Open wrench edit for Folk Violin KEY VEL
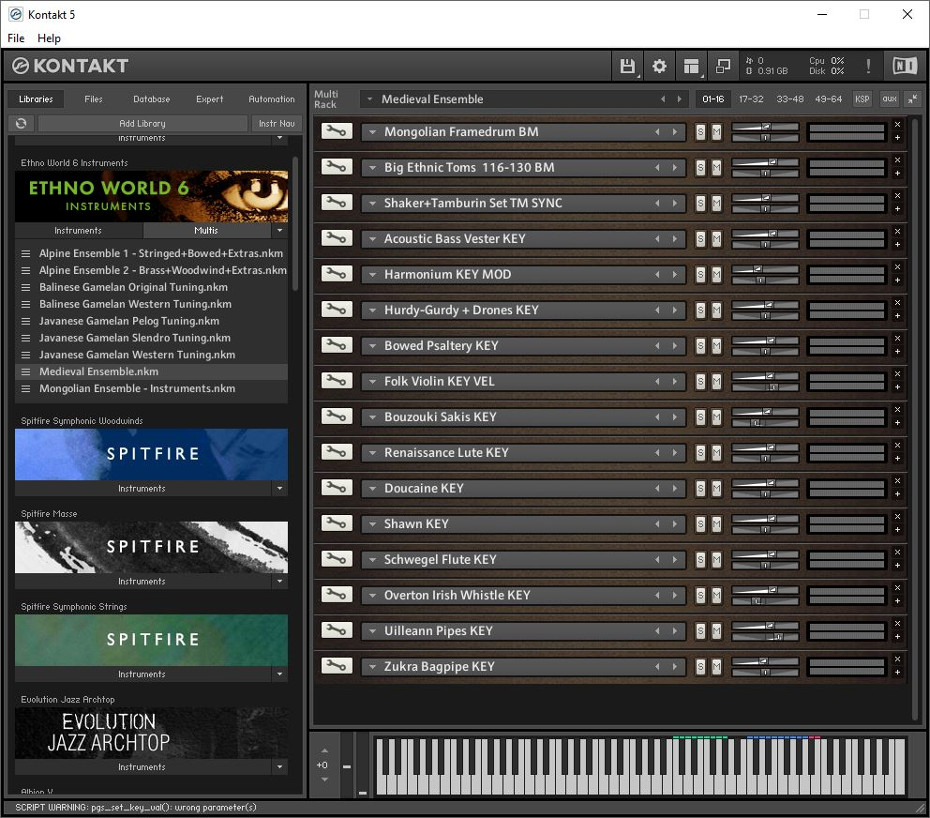This screenshot has height=818, width=930. click(336, 380)
